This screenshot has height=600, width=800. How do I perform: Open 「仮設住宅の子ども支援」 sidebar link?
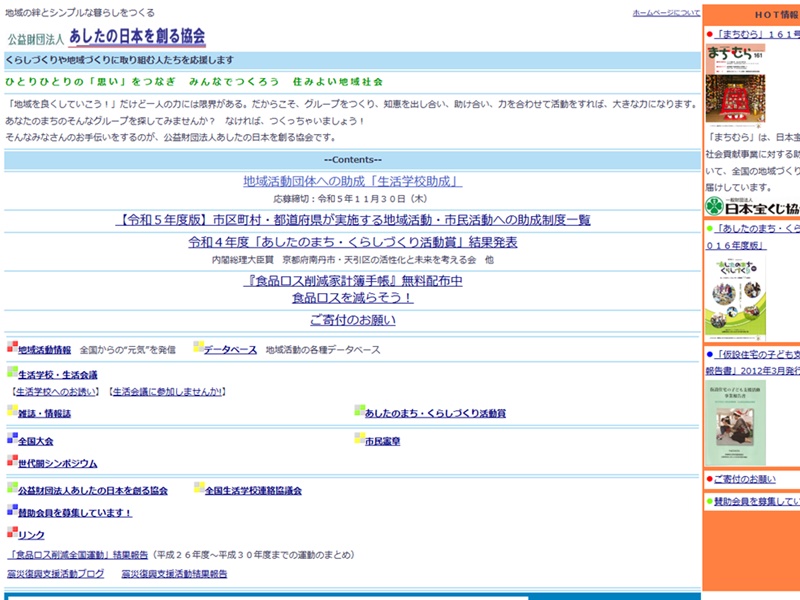click(753, 363)
